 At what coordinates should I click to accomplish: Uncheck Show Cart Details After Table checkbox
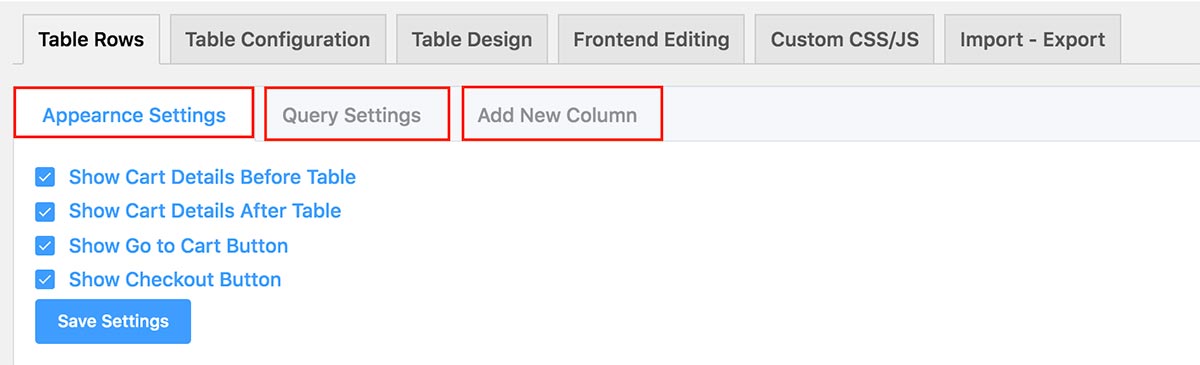pyautogui.click(x=45, y=211)
